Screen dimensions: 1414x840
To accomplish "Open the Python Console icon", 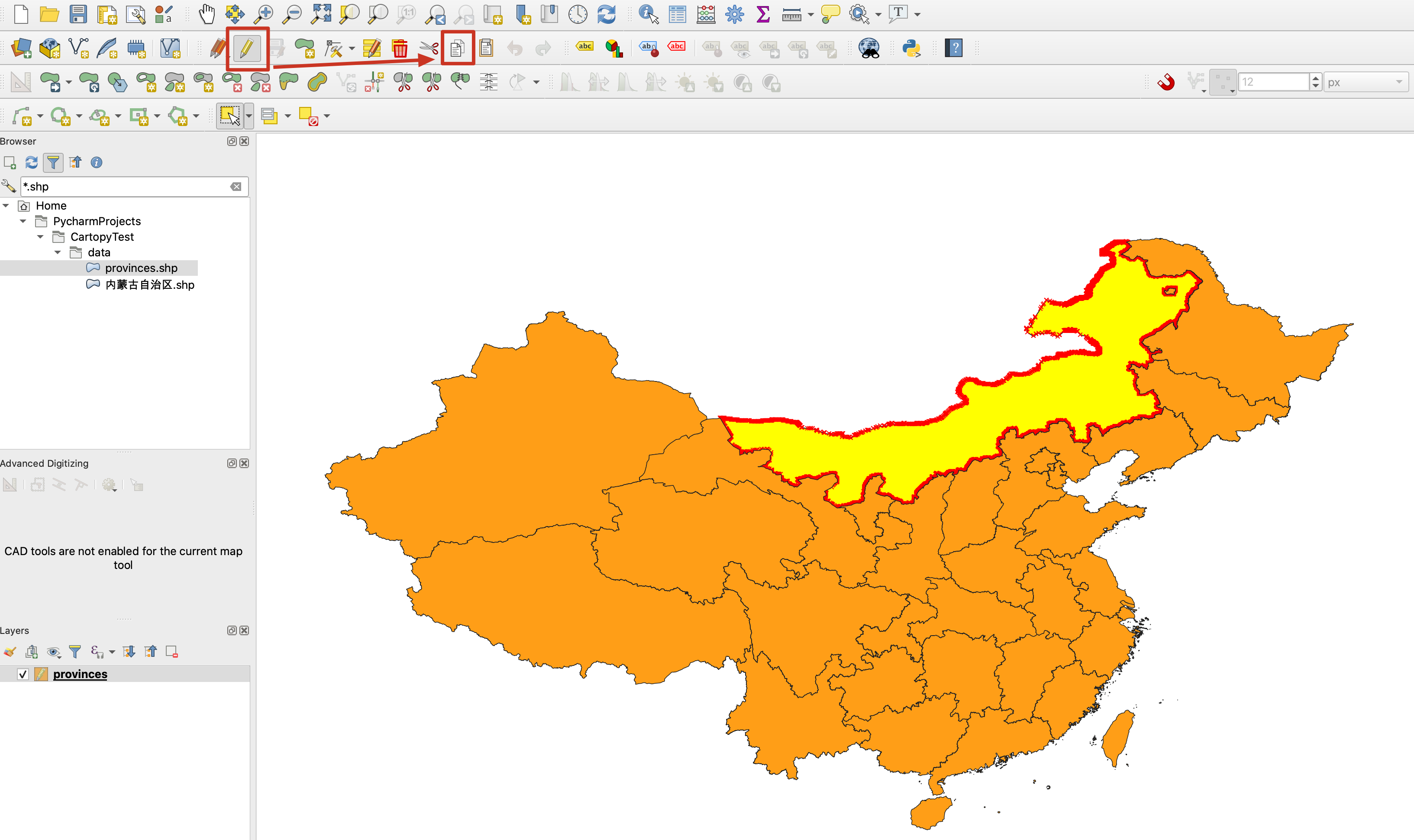I will (911, 48).
